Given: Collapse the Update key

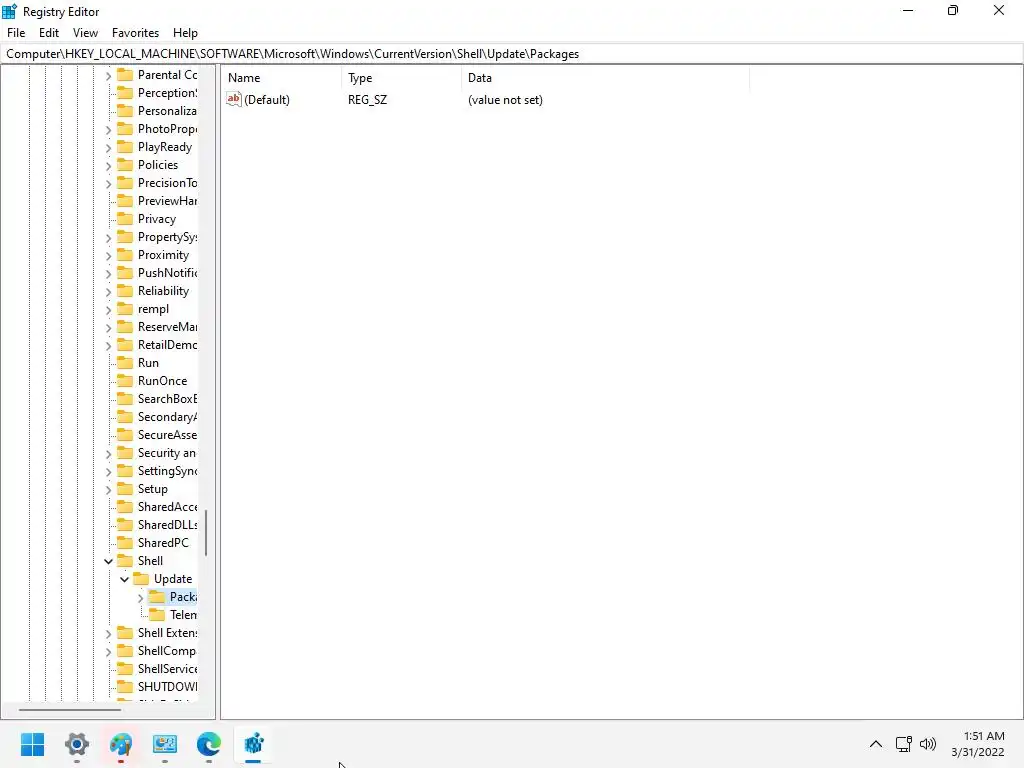Looking at the screenshot, I should point(124,579).
